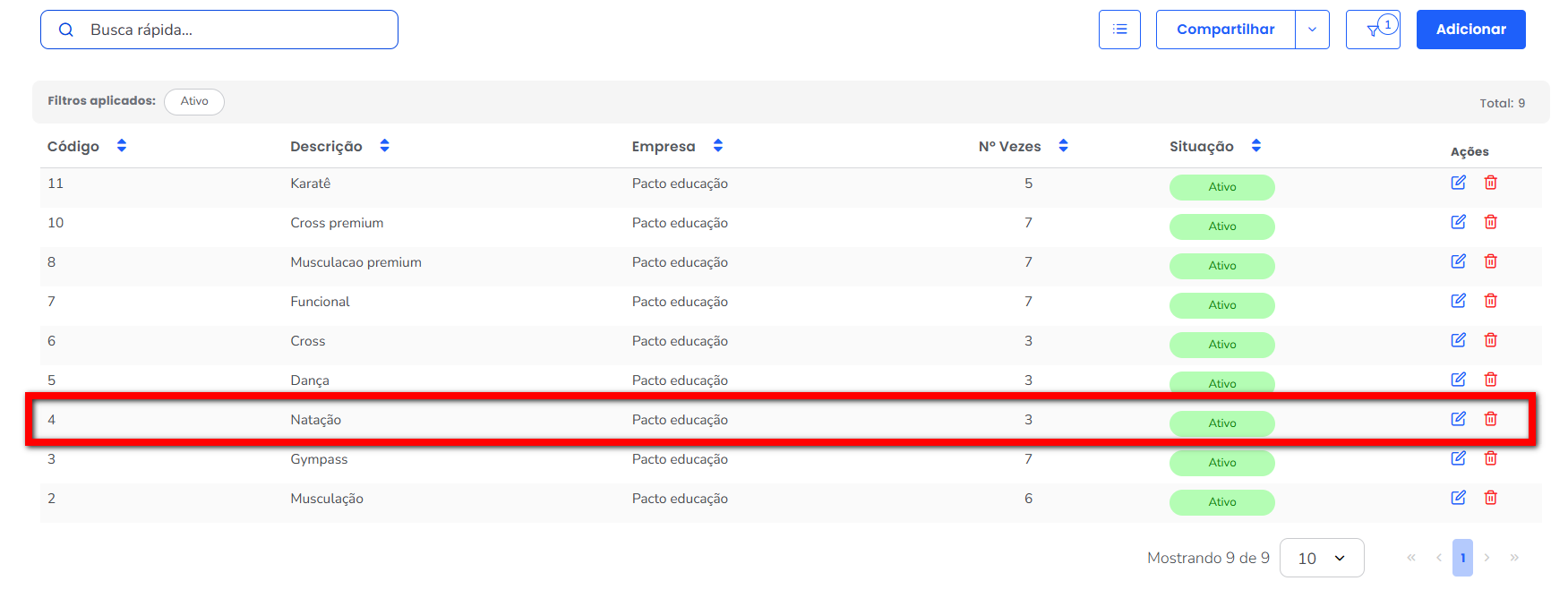Click the edit icon for Karatê row

coord(1458,183)
